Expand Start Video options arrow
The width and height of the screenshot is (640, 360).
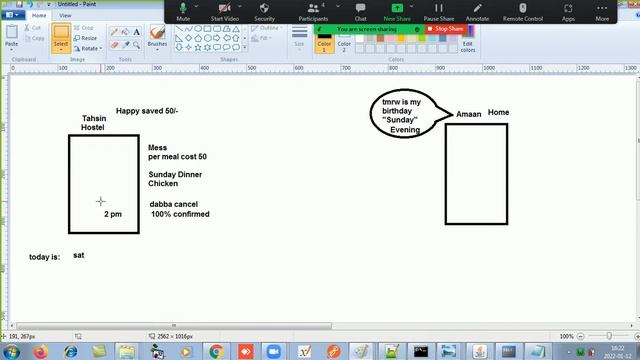coord(240,7)
